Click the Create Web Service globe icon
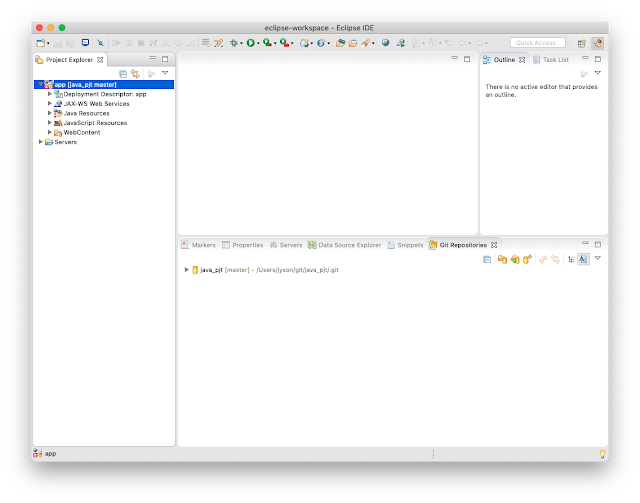This screenshot has width=640, height=503. (321, 43)
